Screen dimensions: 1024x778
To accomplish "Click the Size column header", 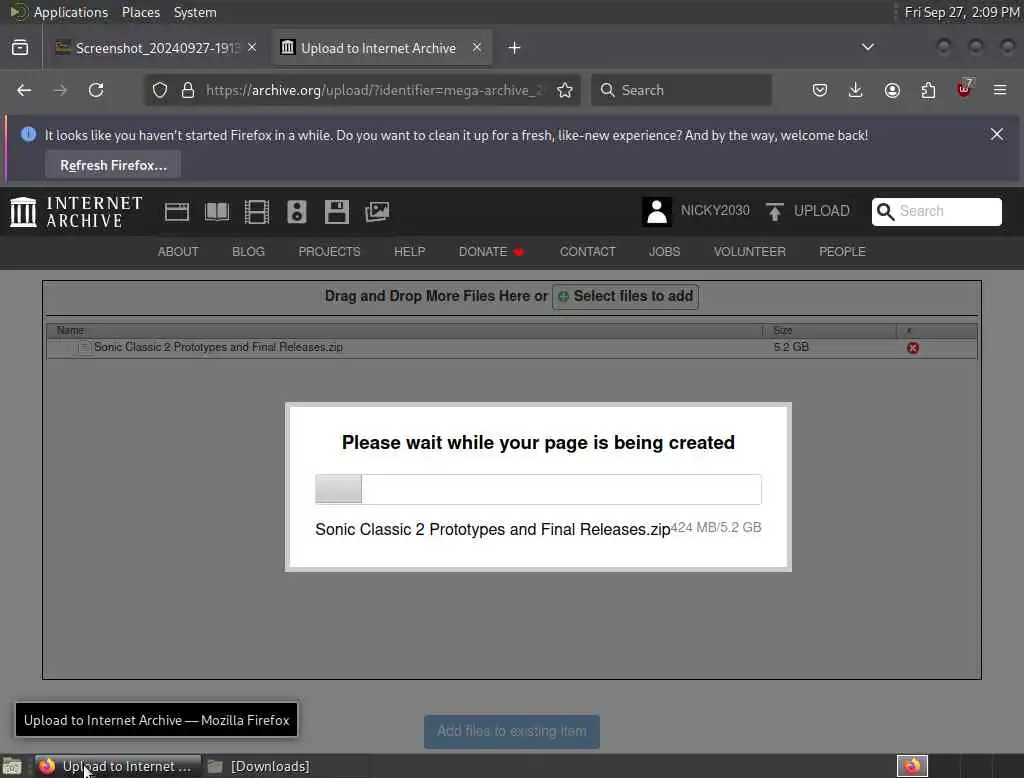I will pyautogui.click(x=829, y=331).
